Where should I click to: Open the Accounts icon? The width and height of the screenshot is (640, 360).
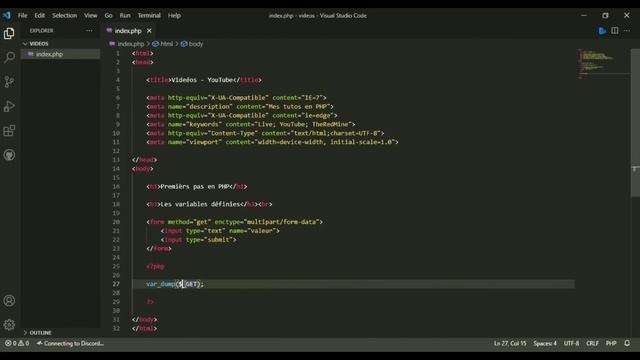(x=9, y=301)
